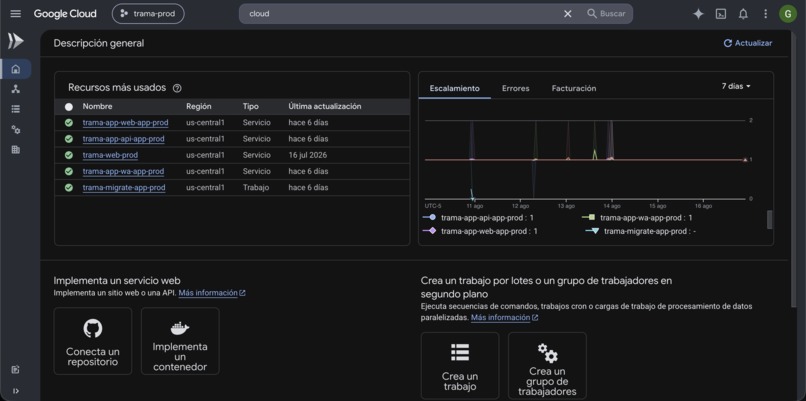Viewport: 806px width, 401px height.
Task: Click Más información under batch job description
Action: tap(504, 318)
